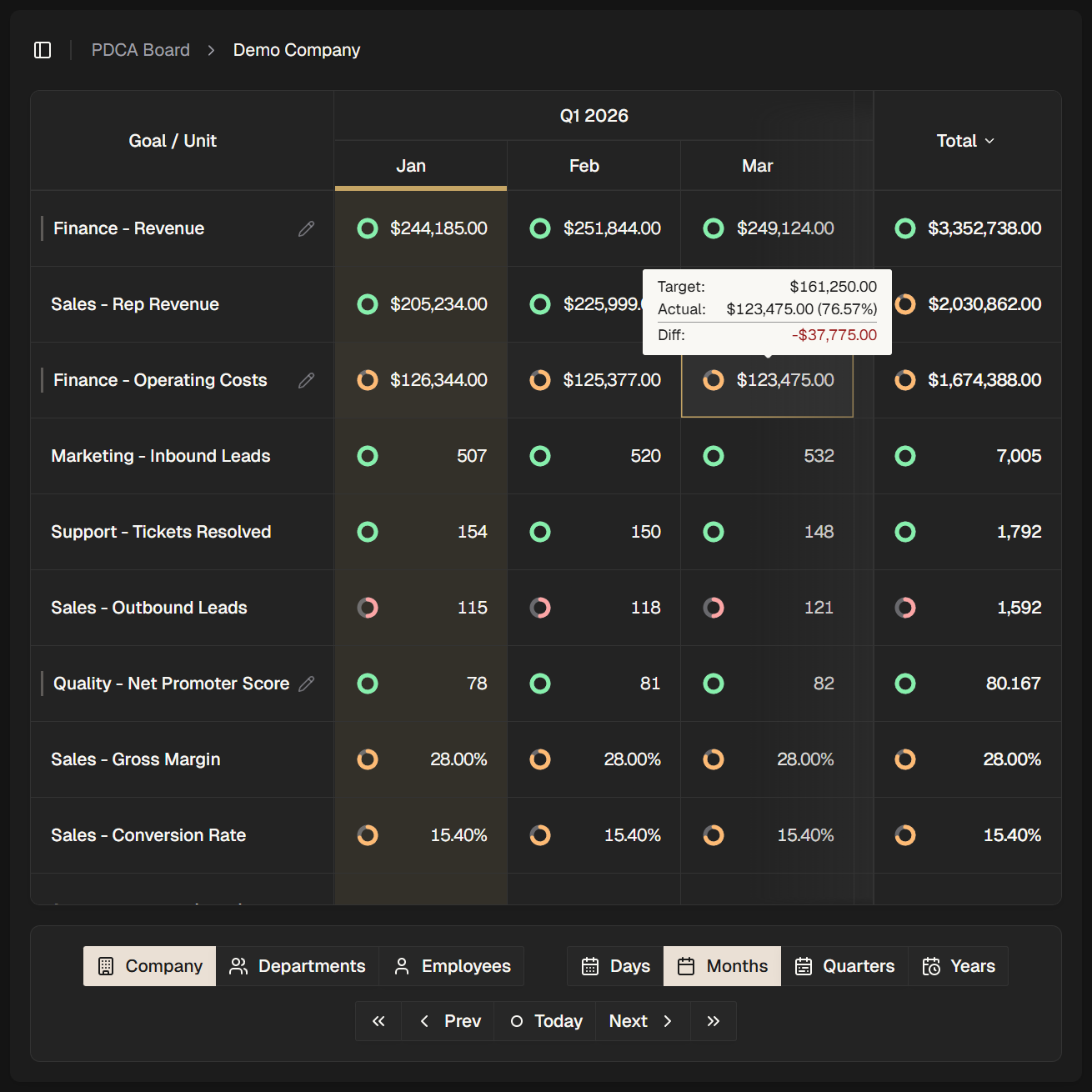1092x1092 pixels.
Task: Click status ring for January Finance Revenue
Action: [x=368, y=228]
